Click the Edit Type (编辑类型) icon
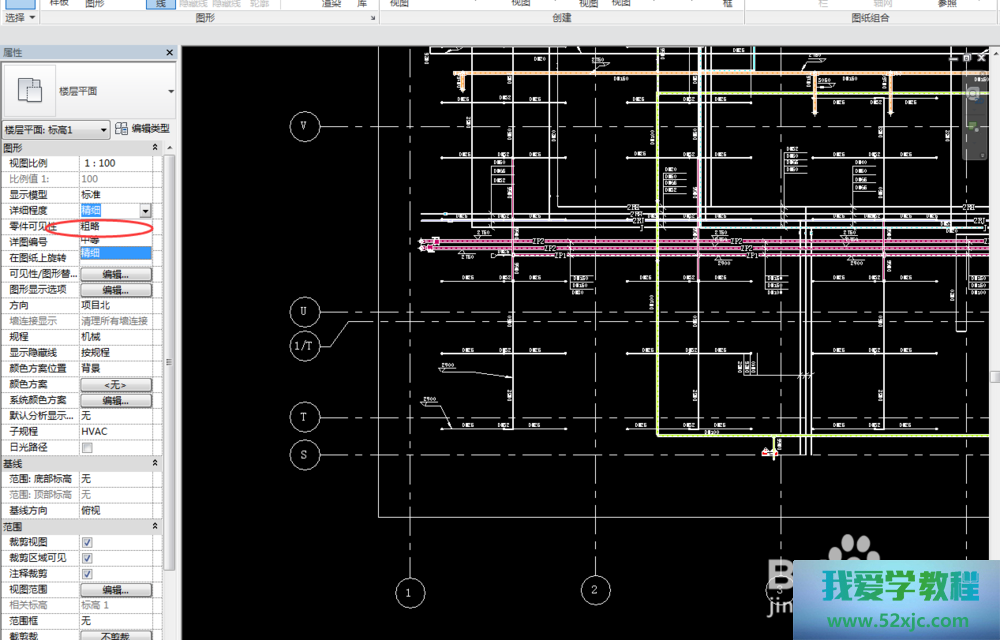The image size is (1000, 640). [x=122, y=129]
